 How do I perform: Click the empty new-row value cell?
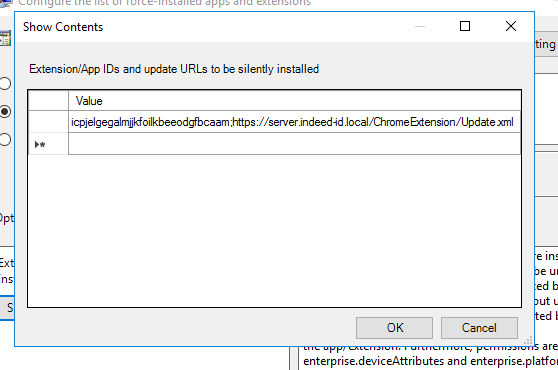(294, 144)
